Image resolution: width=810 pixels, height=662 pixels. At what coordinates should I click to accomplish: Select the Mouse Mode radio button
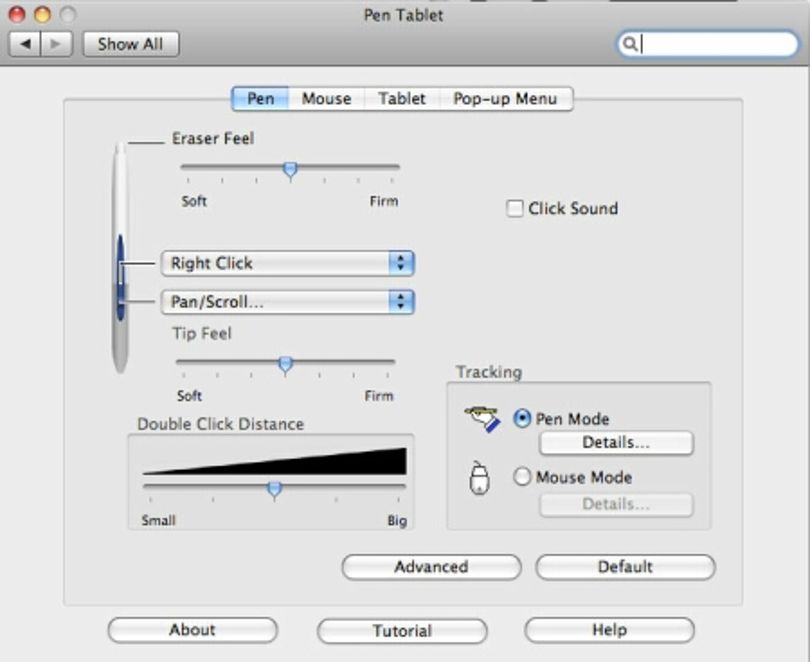522,477
